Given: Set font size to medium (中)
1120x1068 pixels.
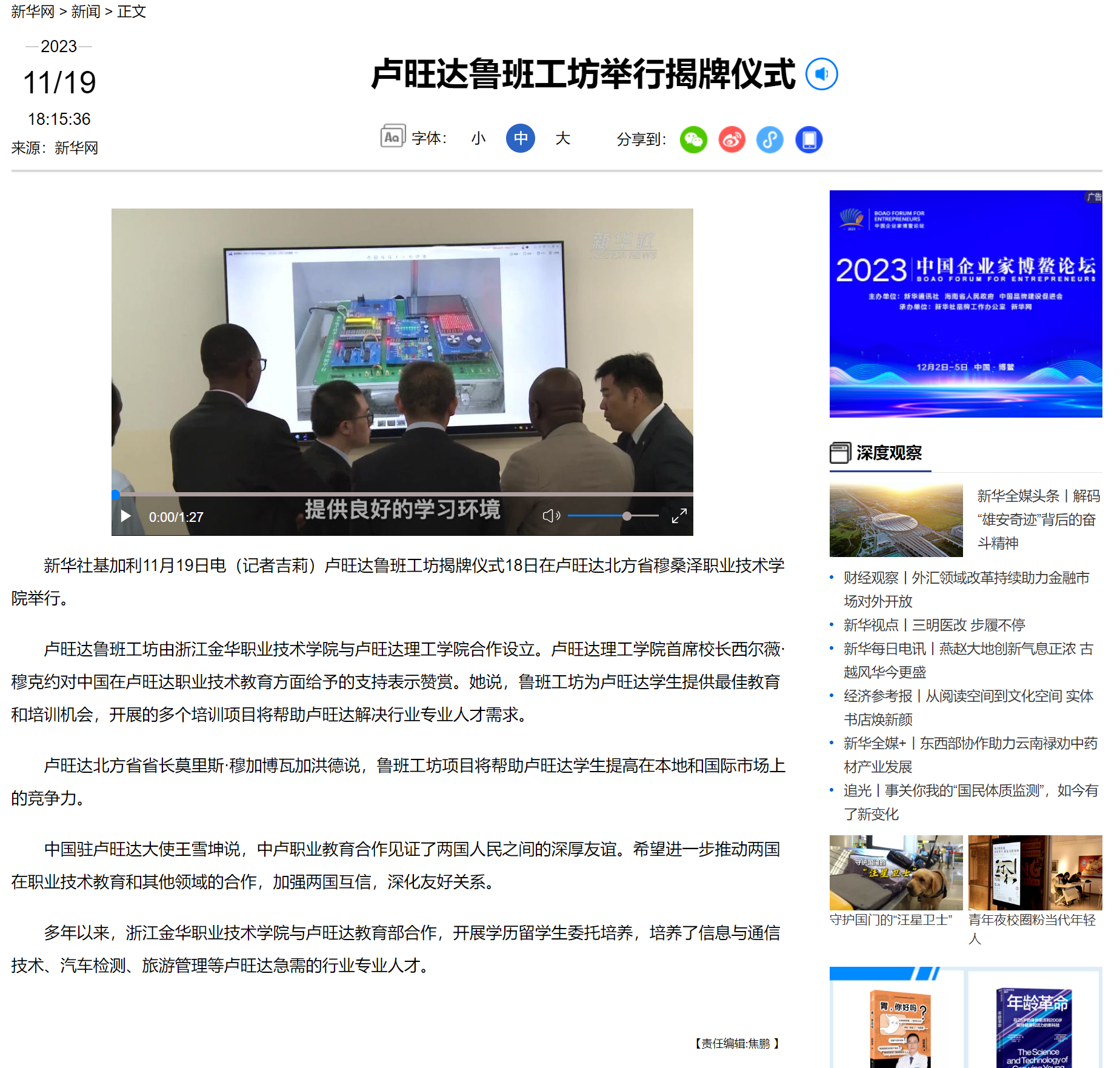Looking at the screenshot, I should point(521,138).
